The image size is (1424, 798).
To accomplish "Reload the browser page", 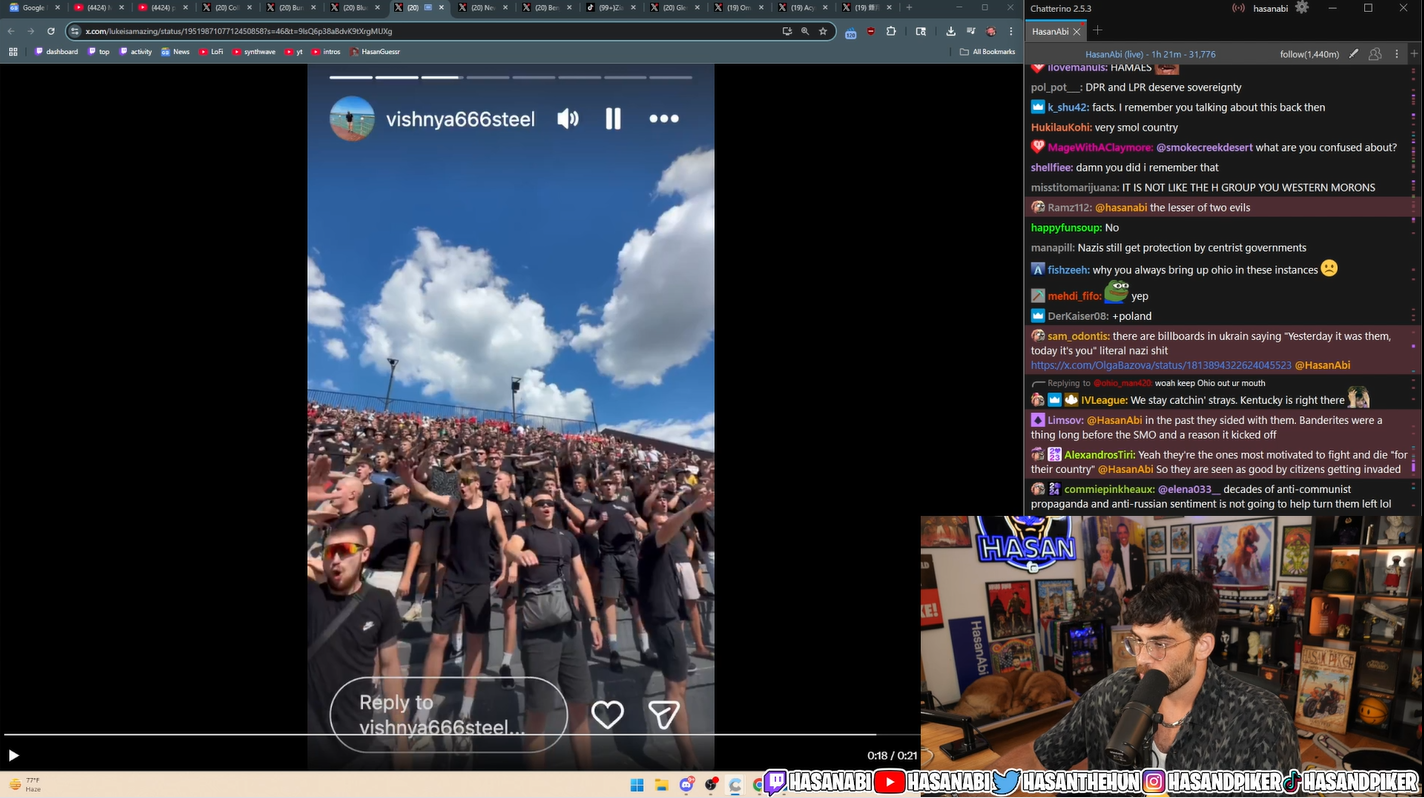I will (51, 31).
